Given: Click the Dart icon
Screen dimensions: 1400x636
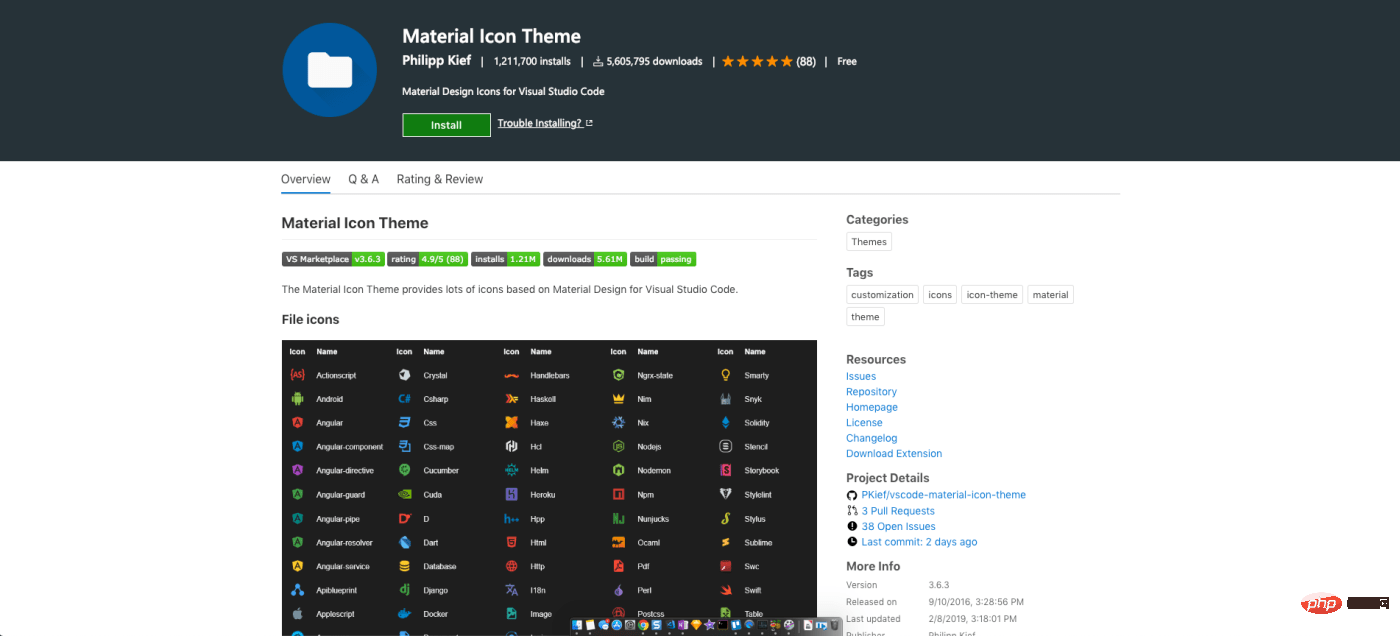Looking at the screenshot, I should coord(404,542).
